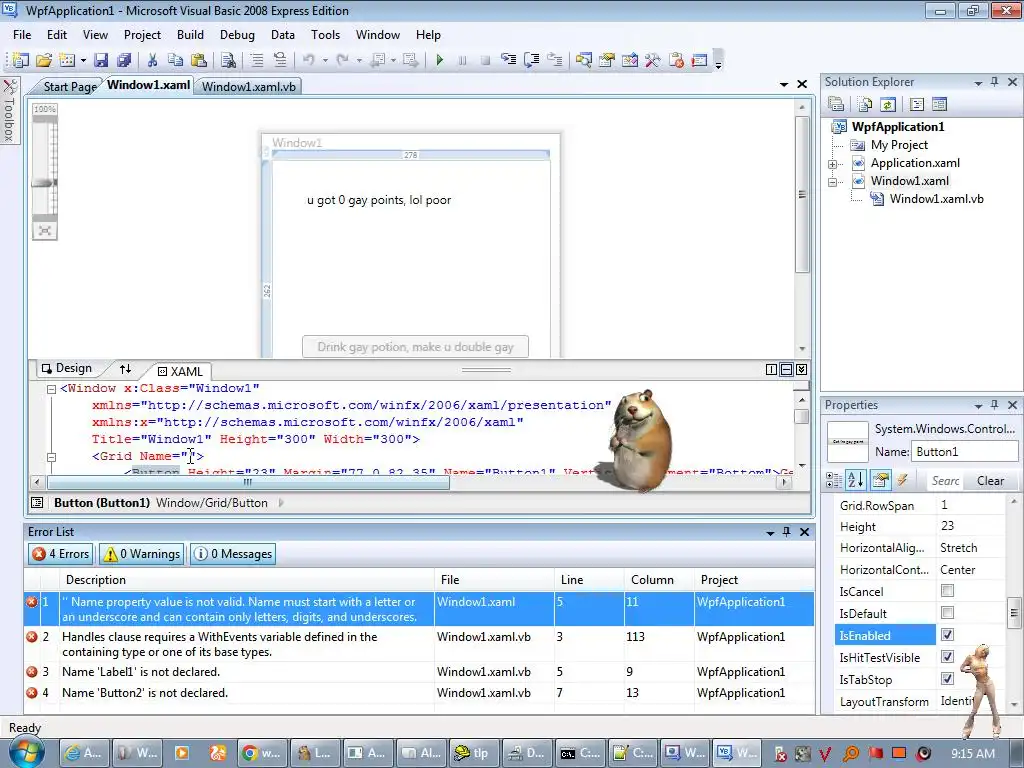The width and height of the screenshot is (1024, 768).
Task: Toggle the IsDefault checkbox
Action: click(947, 613)
